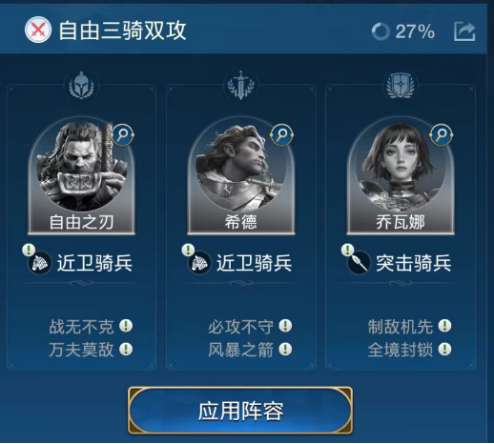Click the warning mark next to 万夫莫敌
Viewport: 494px width, 444px height.
tap(126, 349)
